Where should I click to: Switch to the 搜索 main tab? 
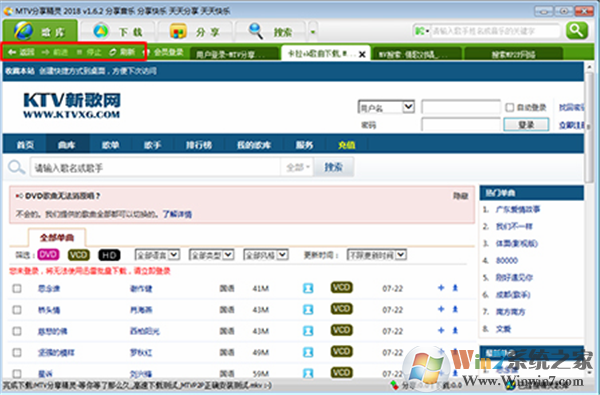coord(271,31)
